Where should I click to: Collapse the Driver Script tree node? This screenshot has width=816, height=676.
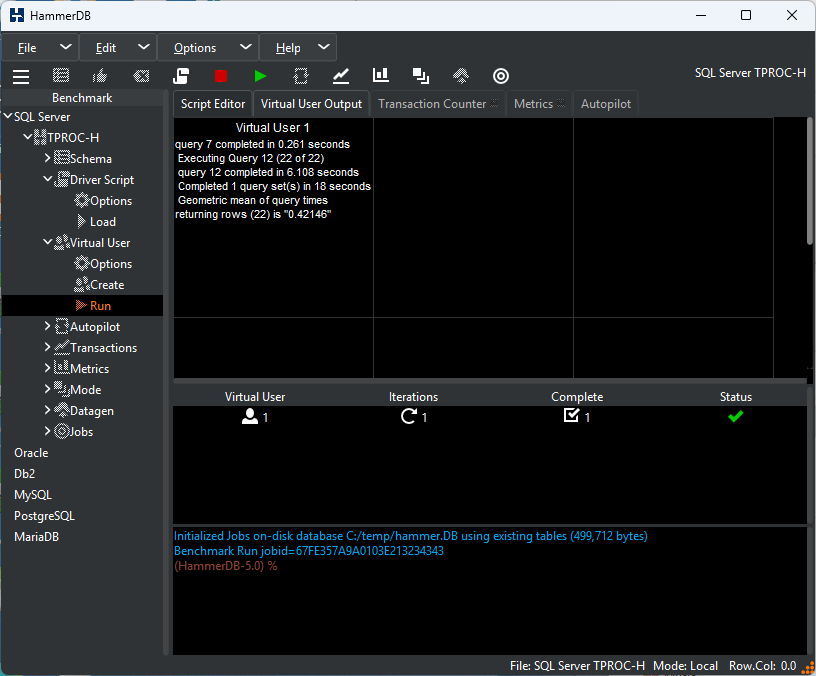[47, 179]
